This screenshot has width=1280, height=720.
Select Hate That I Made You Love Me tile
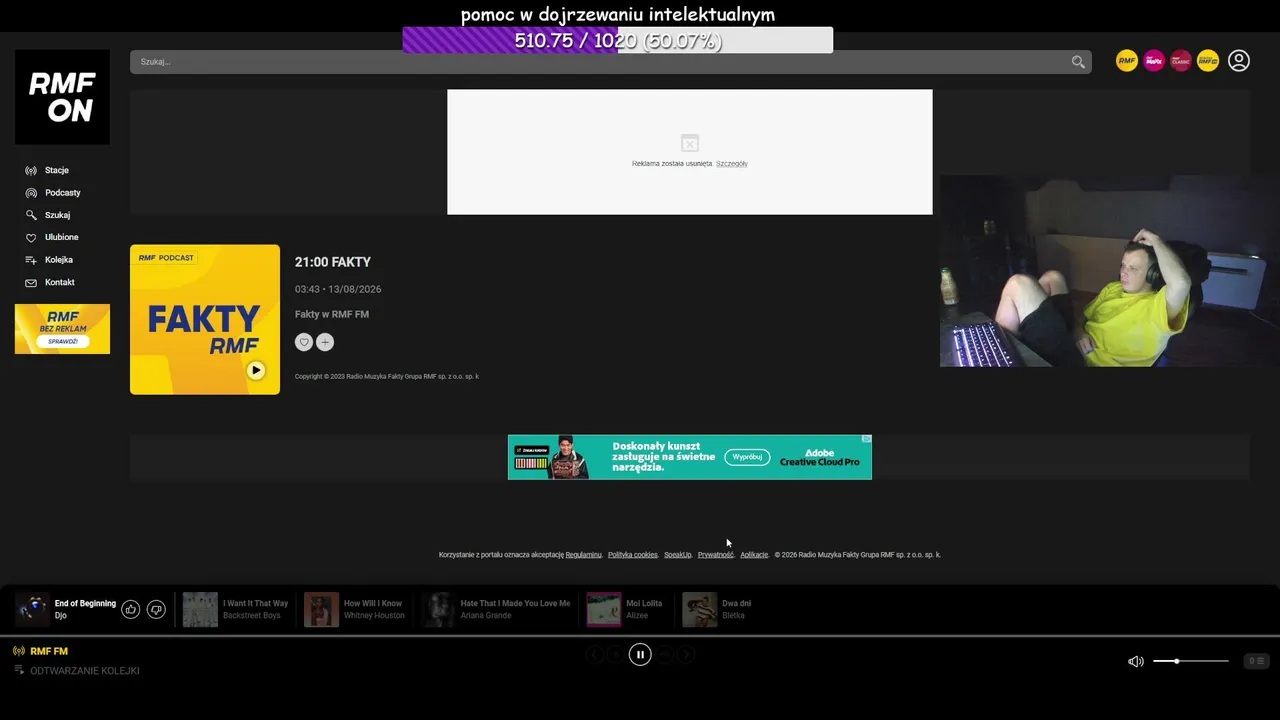tap(497, 609)
